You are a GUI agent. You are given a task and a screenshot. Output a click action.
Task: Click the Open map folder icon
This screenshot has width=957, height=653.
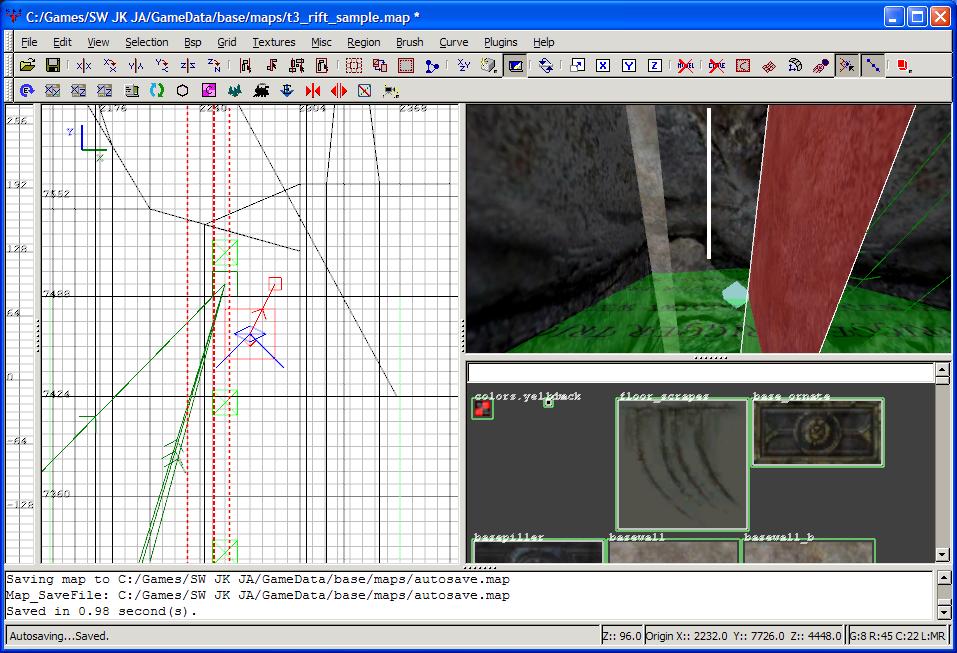pos(27,65)
